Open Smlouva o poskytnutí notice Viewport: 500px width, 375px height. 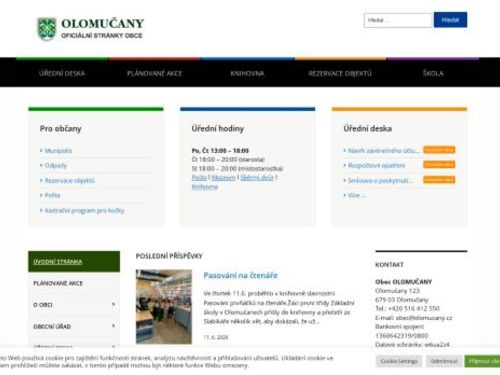coord(380,180)
